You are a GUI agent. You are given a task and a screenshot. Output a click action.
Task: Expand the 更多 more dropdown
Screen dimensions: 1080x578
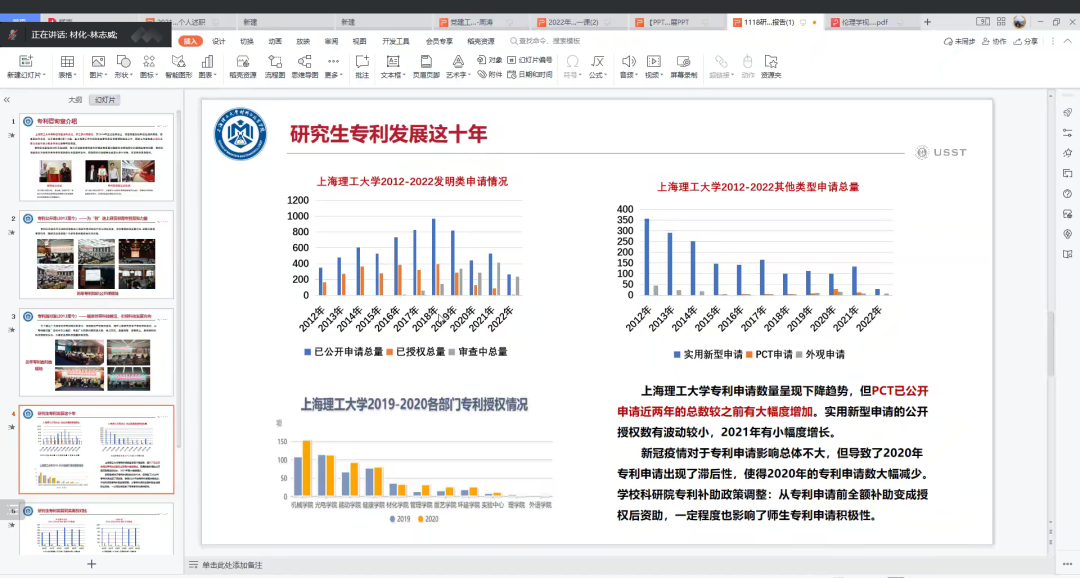[x=333, y=67]
